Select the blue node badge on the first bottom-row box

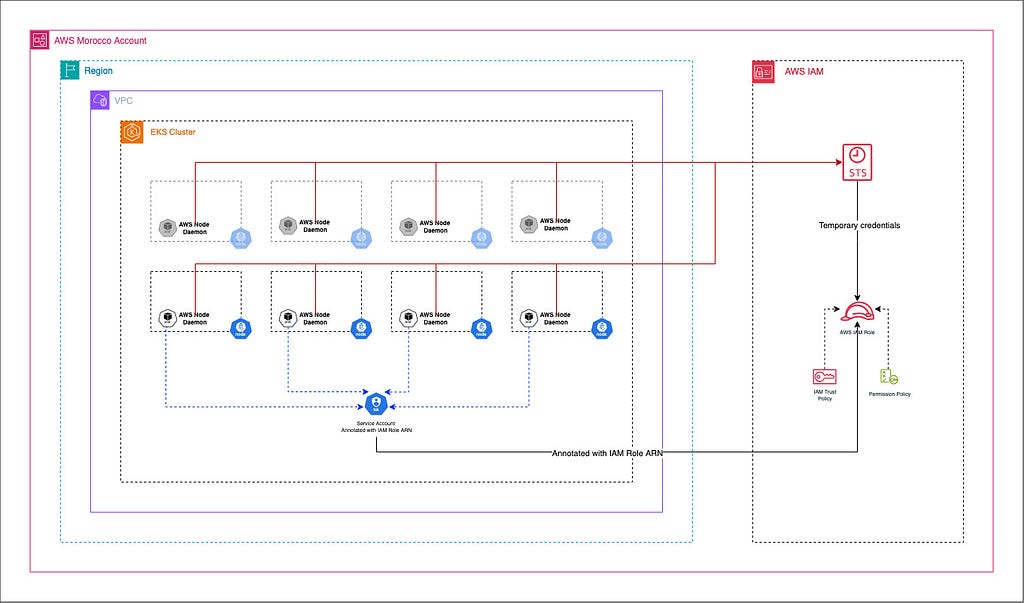click(x=241, y=329)
